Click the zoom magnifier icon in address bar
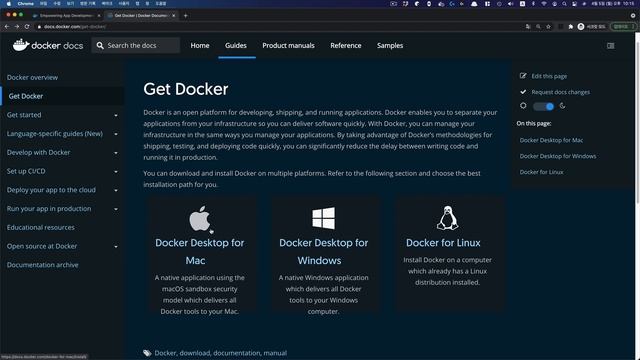 (538, 27)
